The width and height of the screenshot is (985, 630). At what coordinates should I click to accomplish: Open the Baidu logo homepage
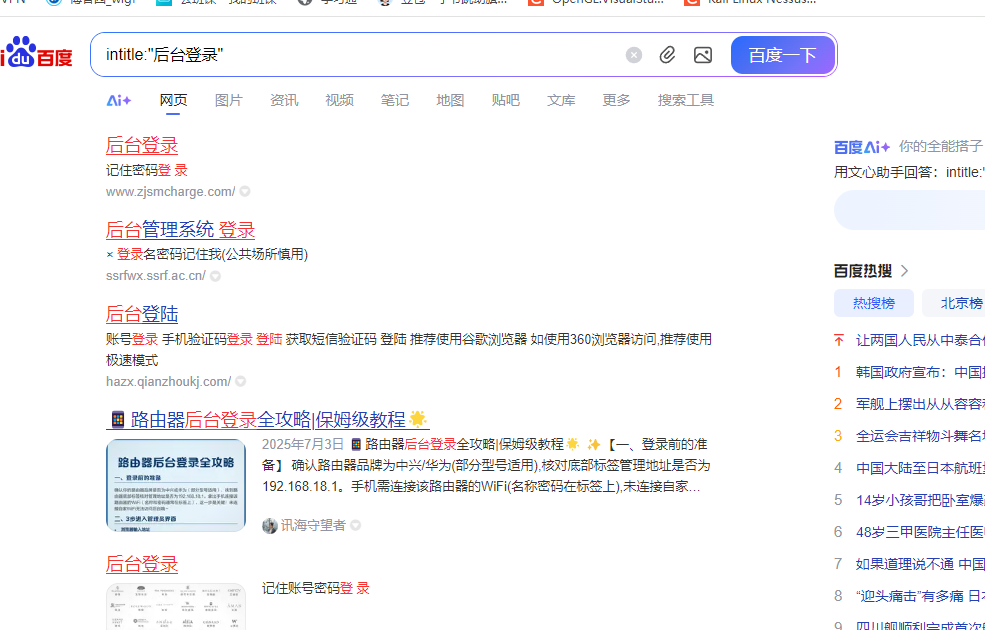pos(36,53)
